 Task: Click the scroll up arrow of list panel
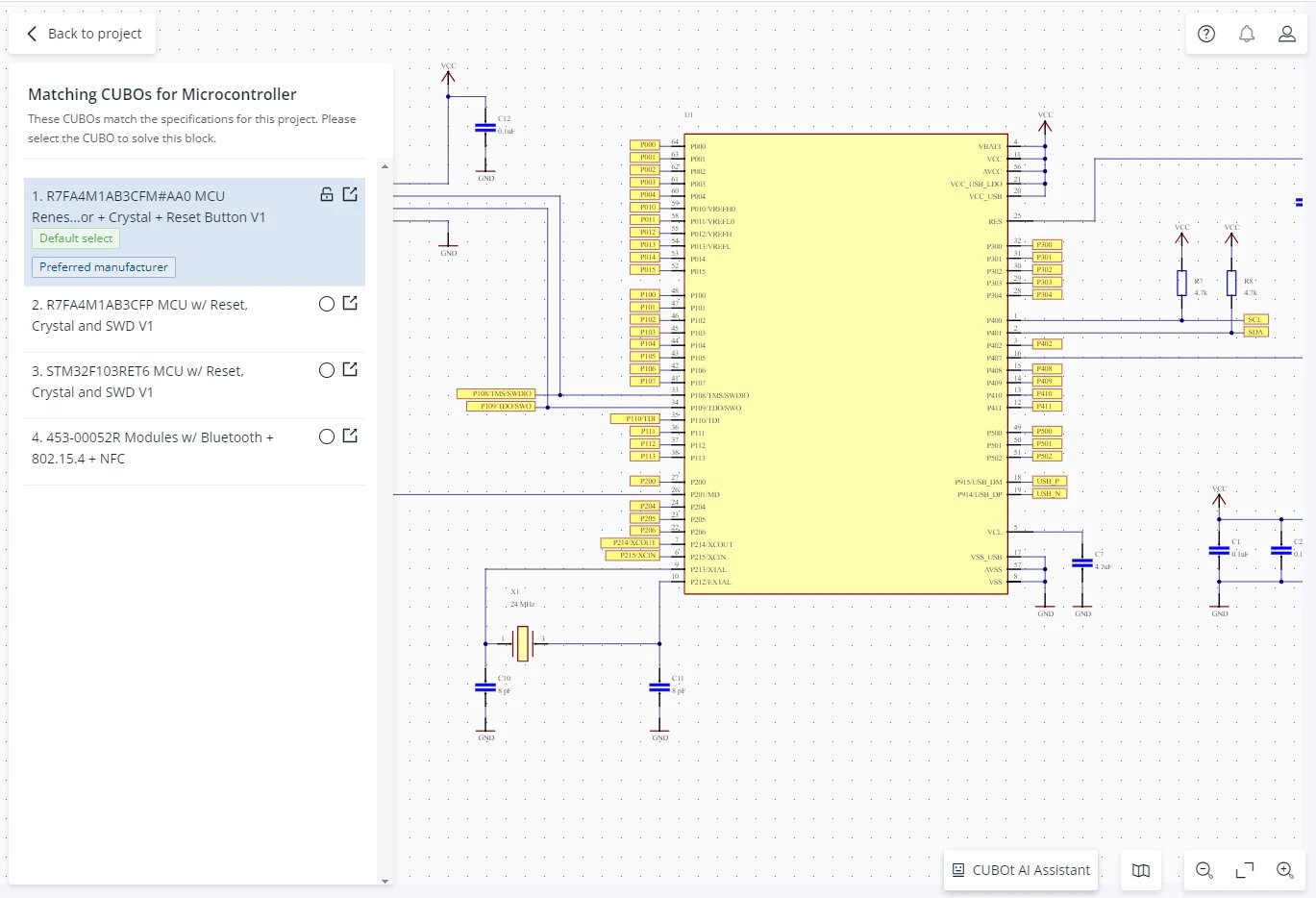pos(385,167)
